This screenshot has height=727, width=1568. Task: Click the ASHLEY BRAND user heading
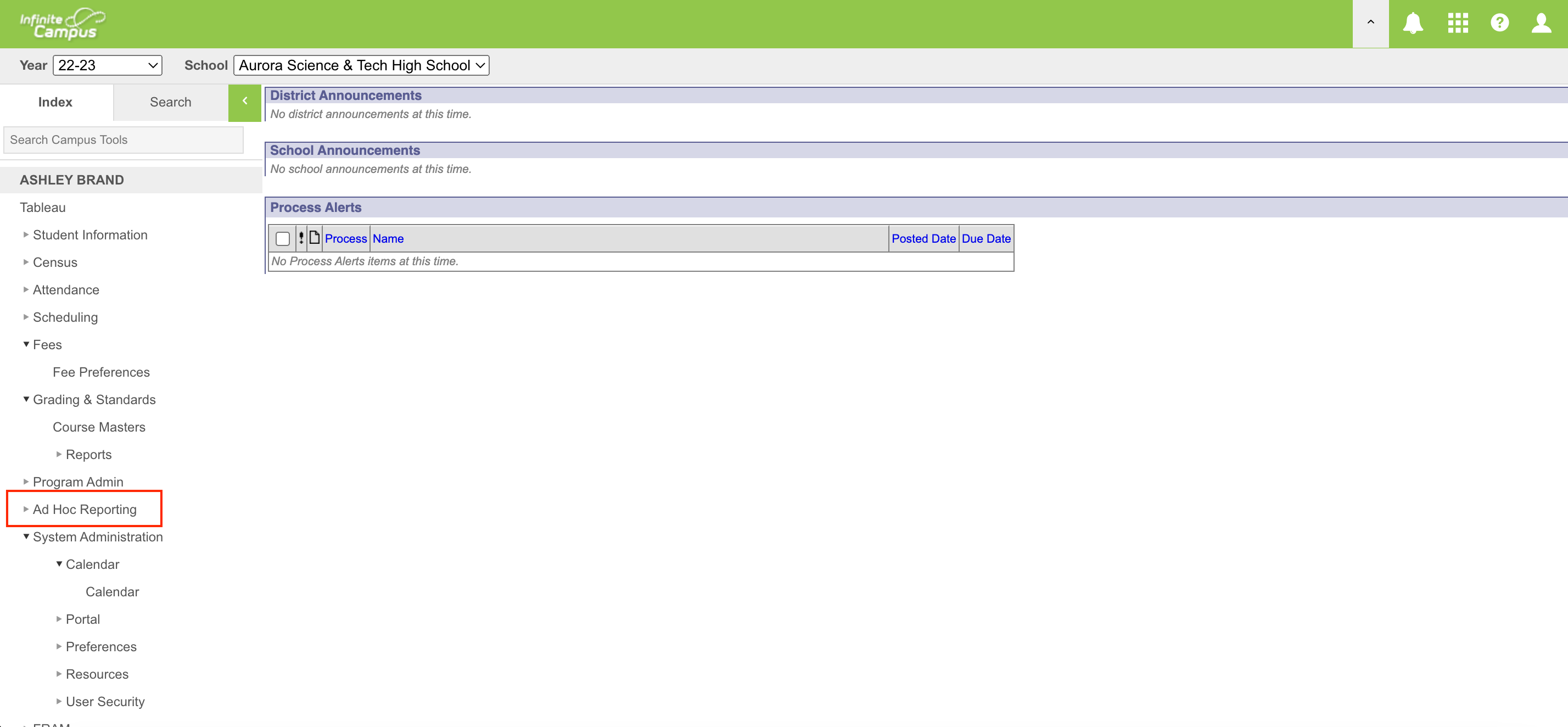(72, 180)
